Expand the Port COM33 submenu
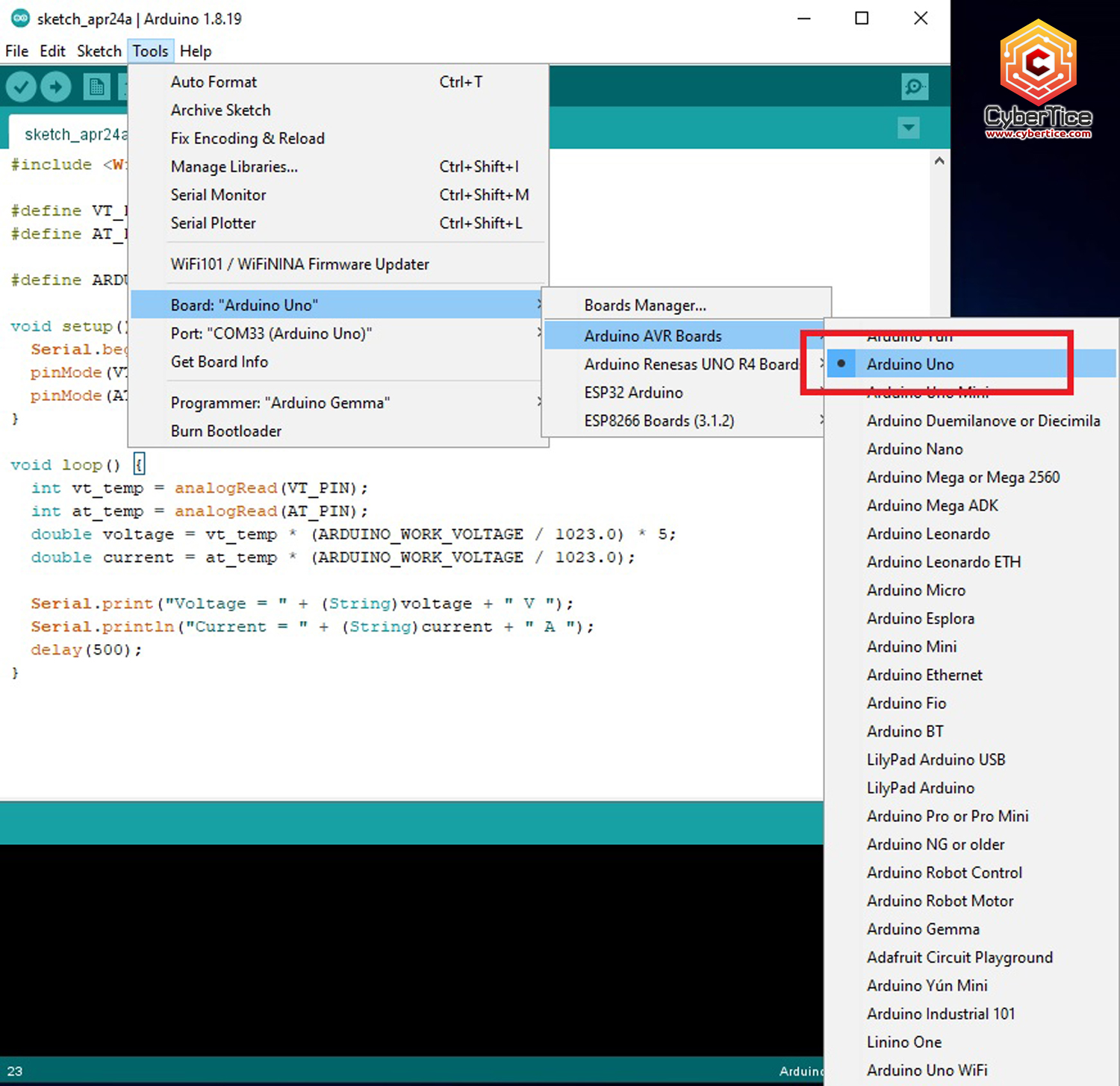The width and height of the screenshot is (1120, 1086). tap(271, 334)
